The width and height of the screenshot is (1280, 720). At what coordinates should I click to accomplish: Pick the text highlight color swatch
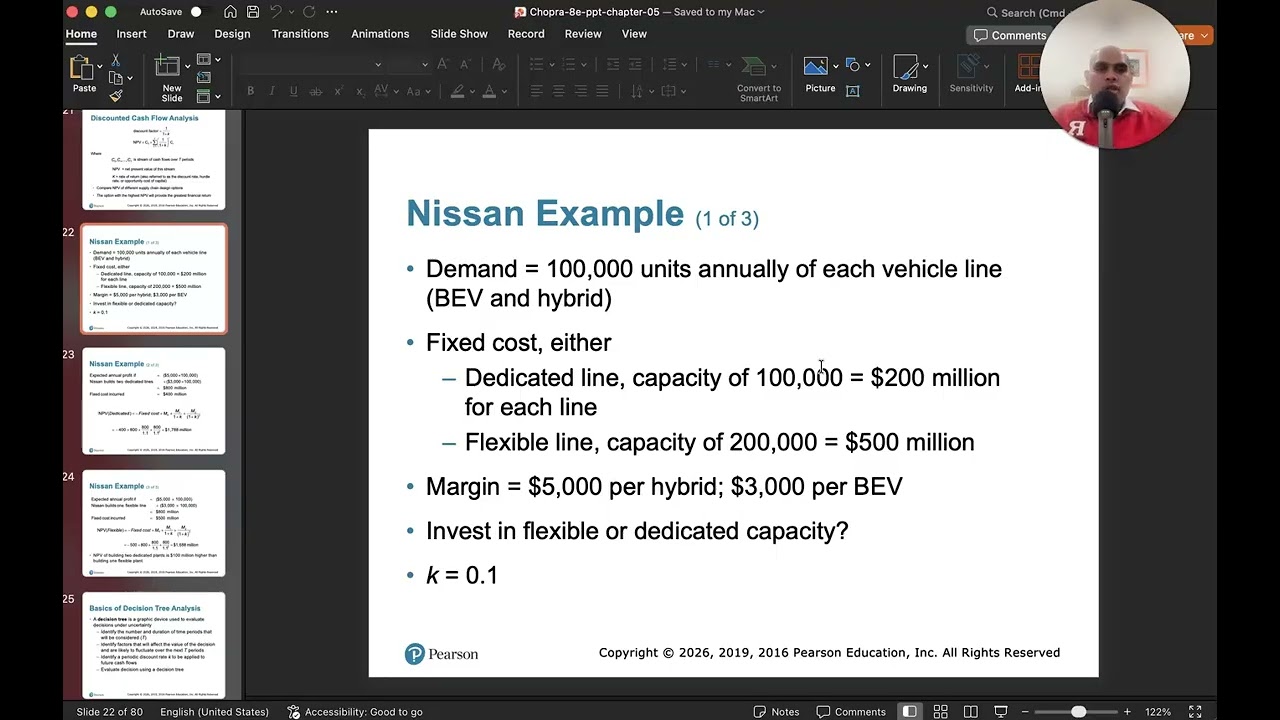[457, 91]
